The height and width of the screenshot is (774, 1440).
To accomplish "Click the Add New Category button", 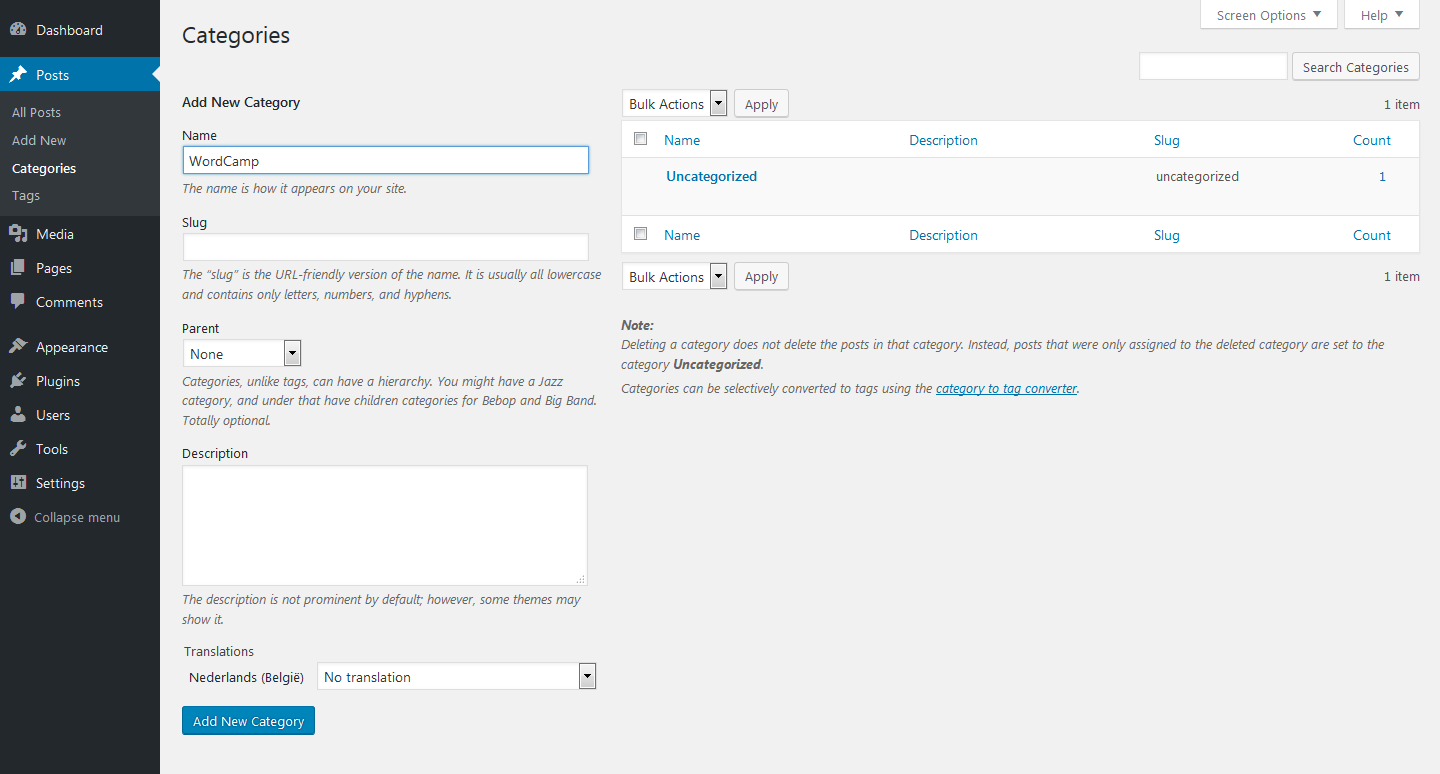I will point(248,721).
